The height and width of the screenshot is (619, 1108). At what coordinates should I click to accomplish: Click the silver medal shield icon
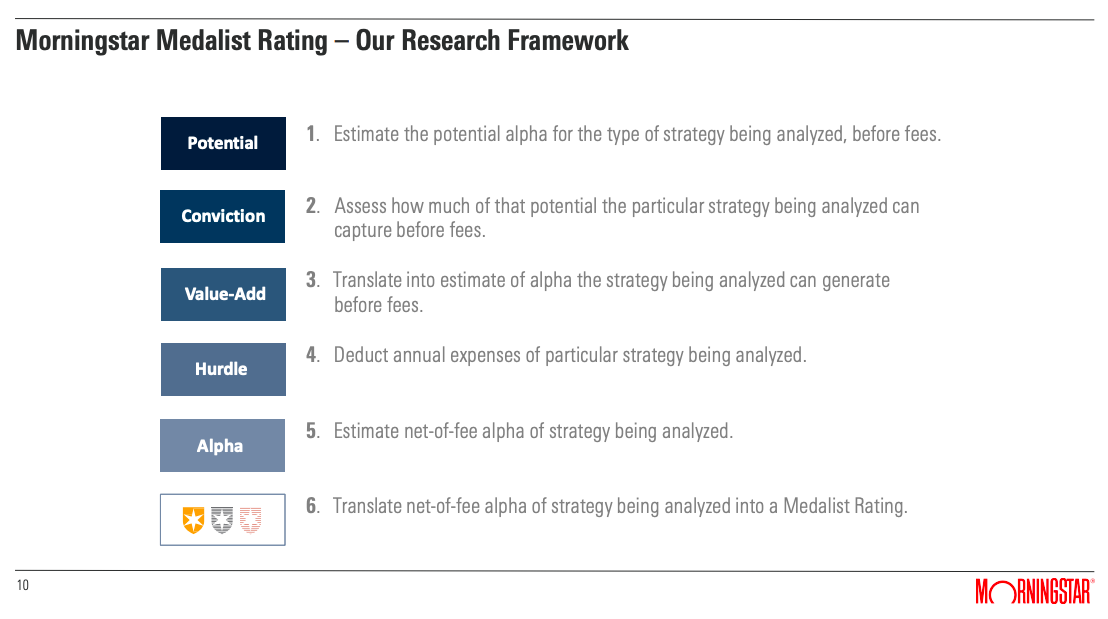point(222,520)
